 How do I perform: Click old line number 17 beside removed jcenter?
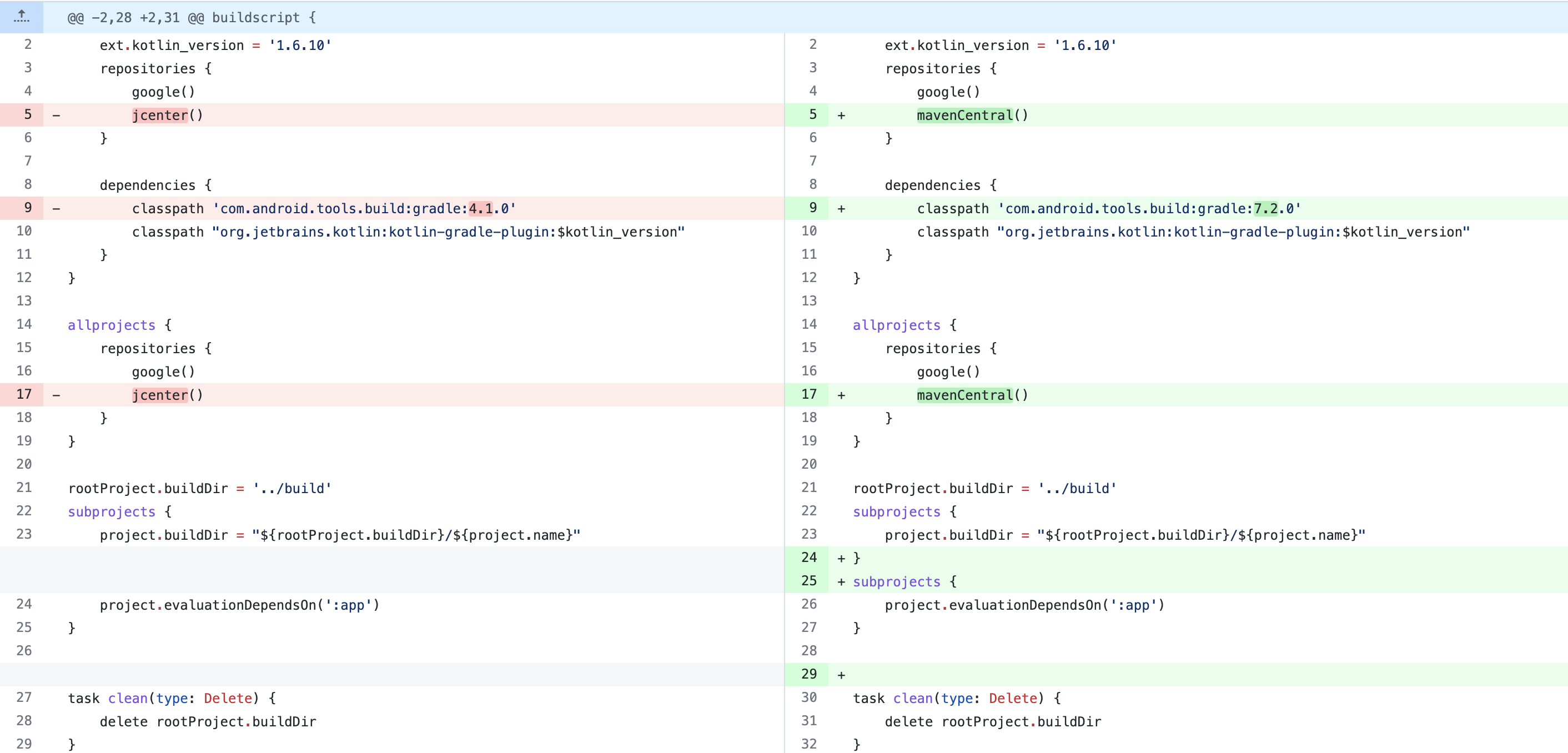24,394
